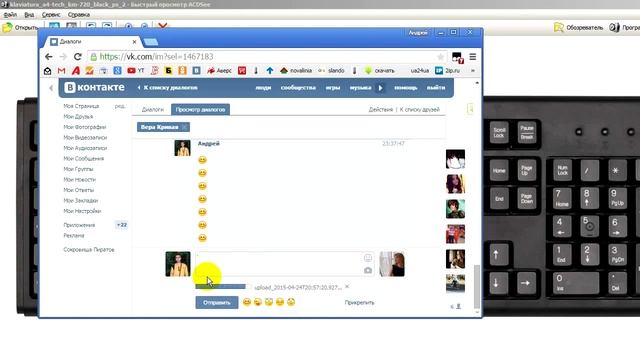The image size is (640, 360).
Task: Click Андрей's avatar in message
Action: point(182,148)
